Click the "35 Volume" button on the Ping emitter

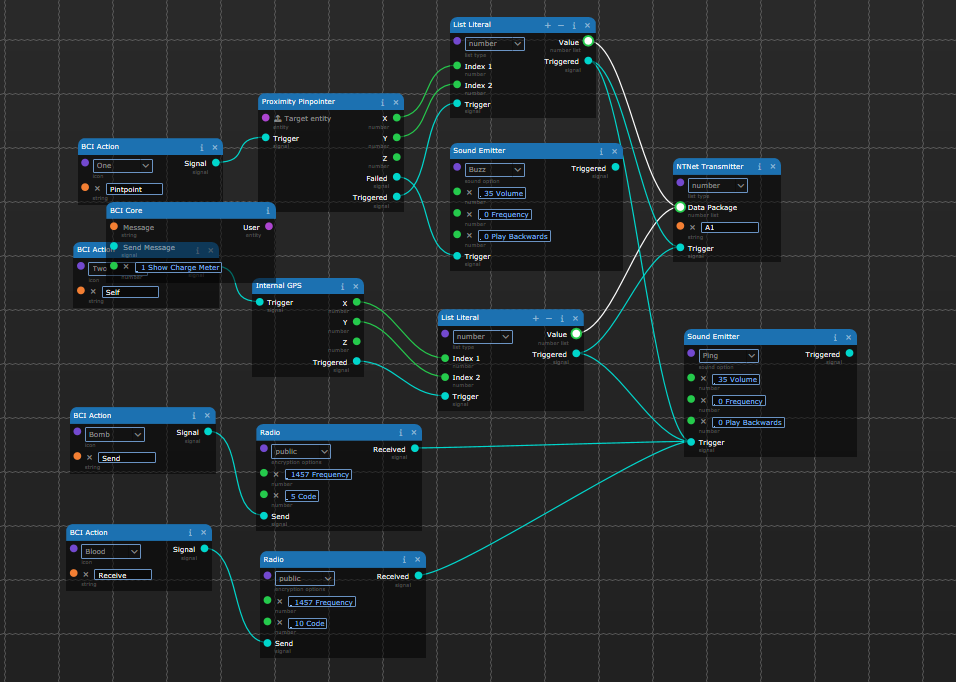point(736,379)
